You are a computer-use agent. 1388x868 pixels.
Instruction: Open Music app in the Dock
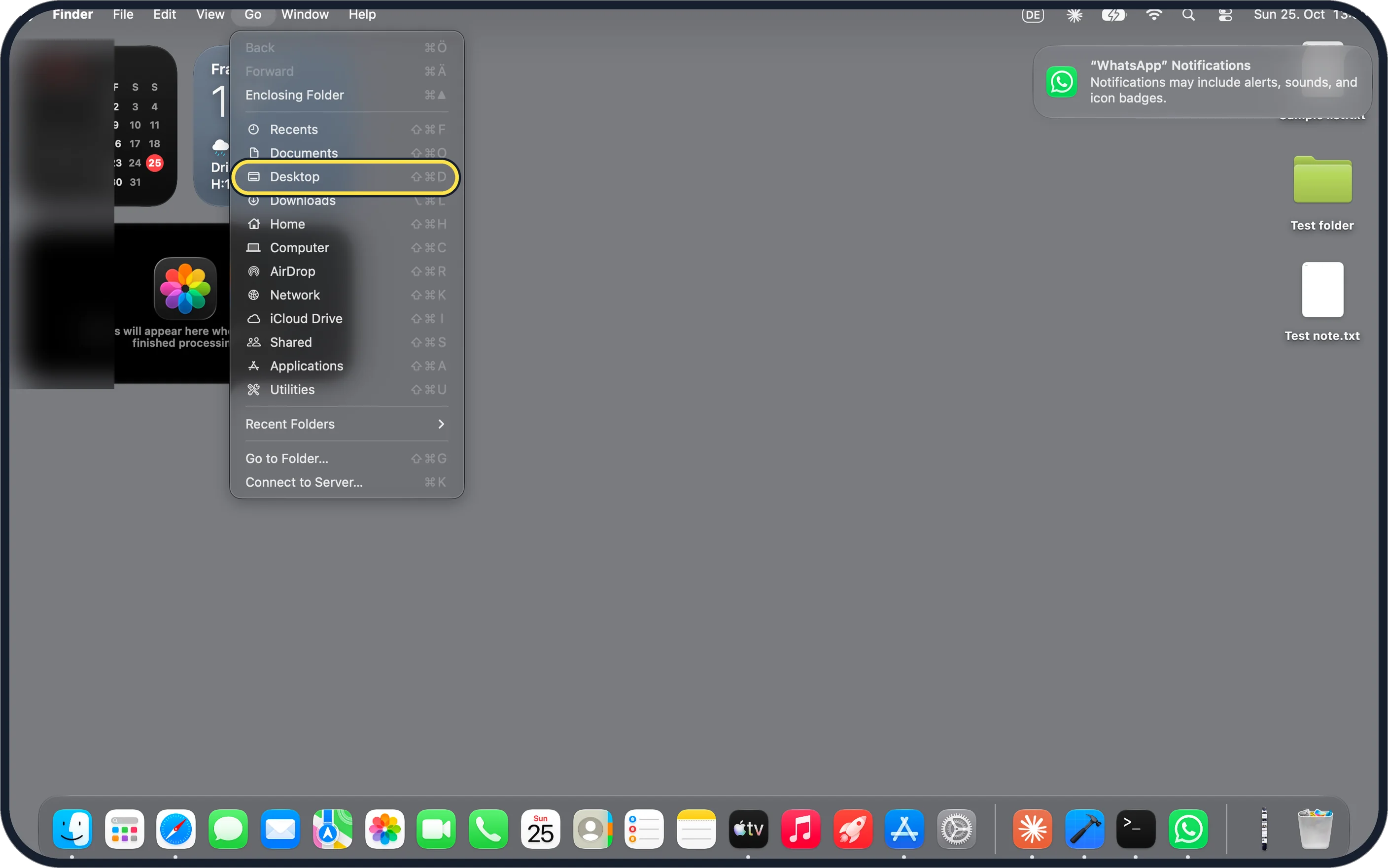(x=800, y=829)
